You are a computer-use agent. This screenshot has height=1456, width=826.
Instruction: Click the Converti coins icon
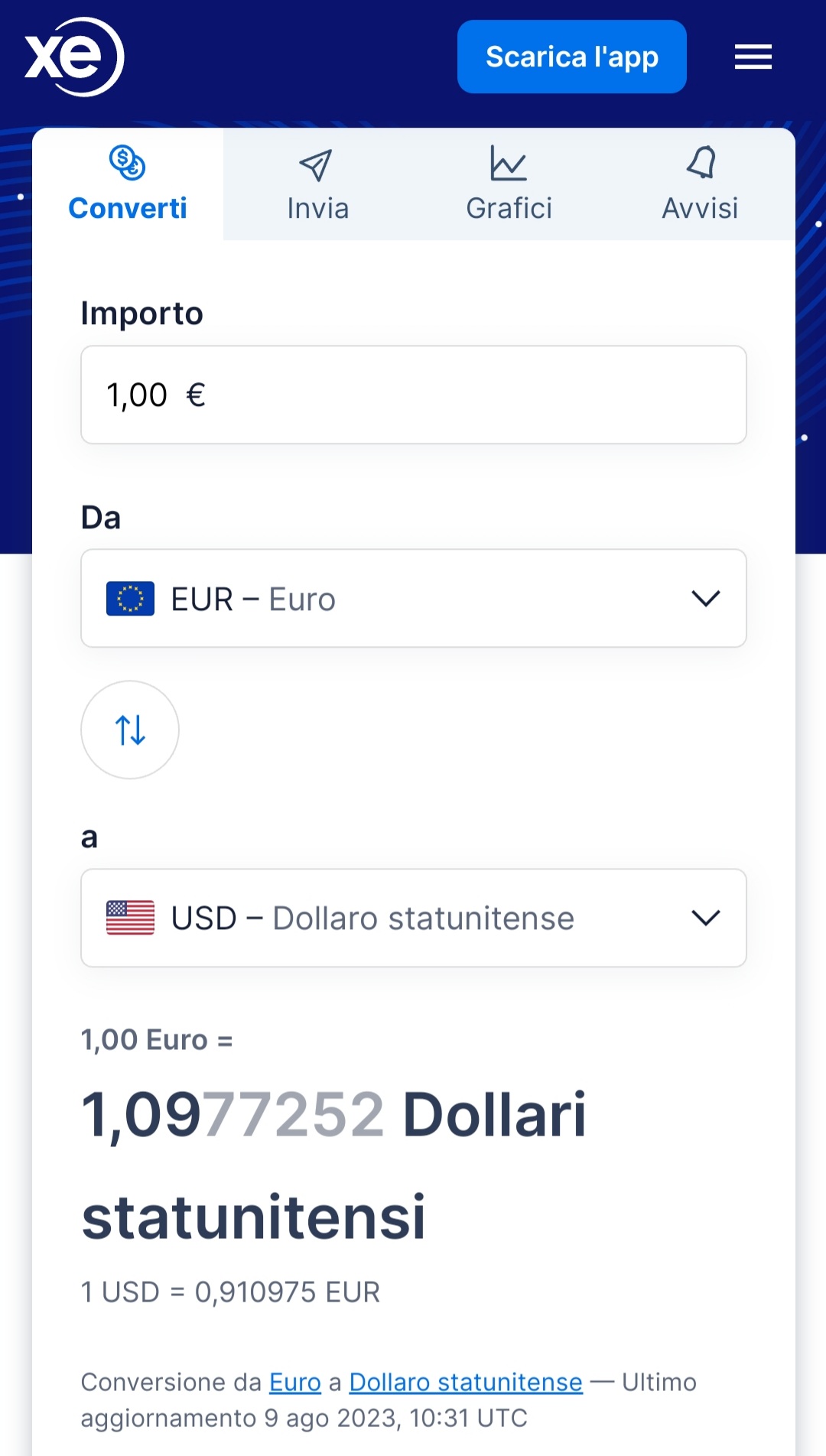[127, 162]
